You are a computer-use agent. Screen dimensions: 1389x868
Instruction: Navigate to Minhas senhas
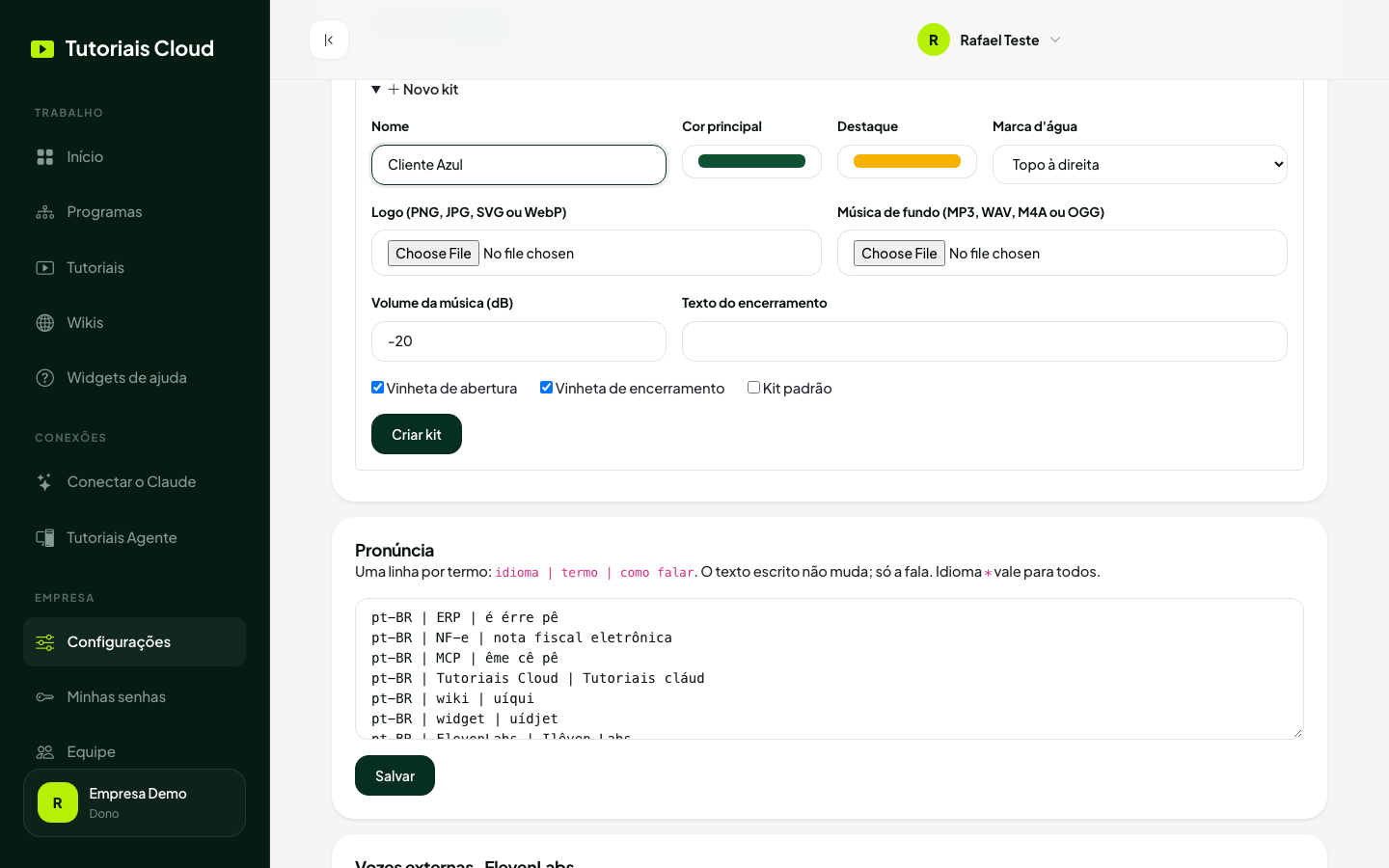click(x=134, y=697)
